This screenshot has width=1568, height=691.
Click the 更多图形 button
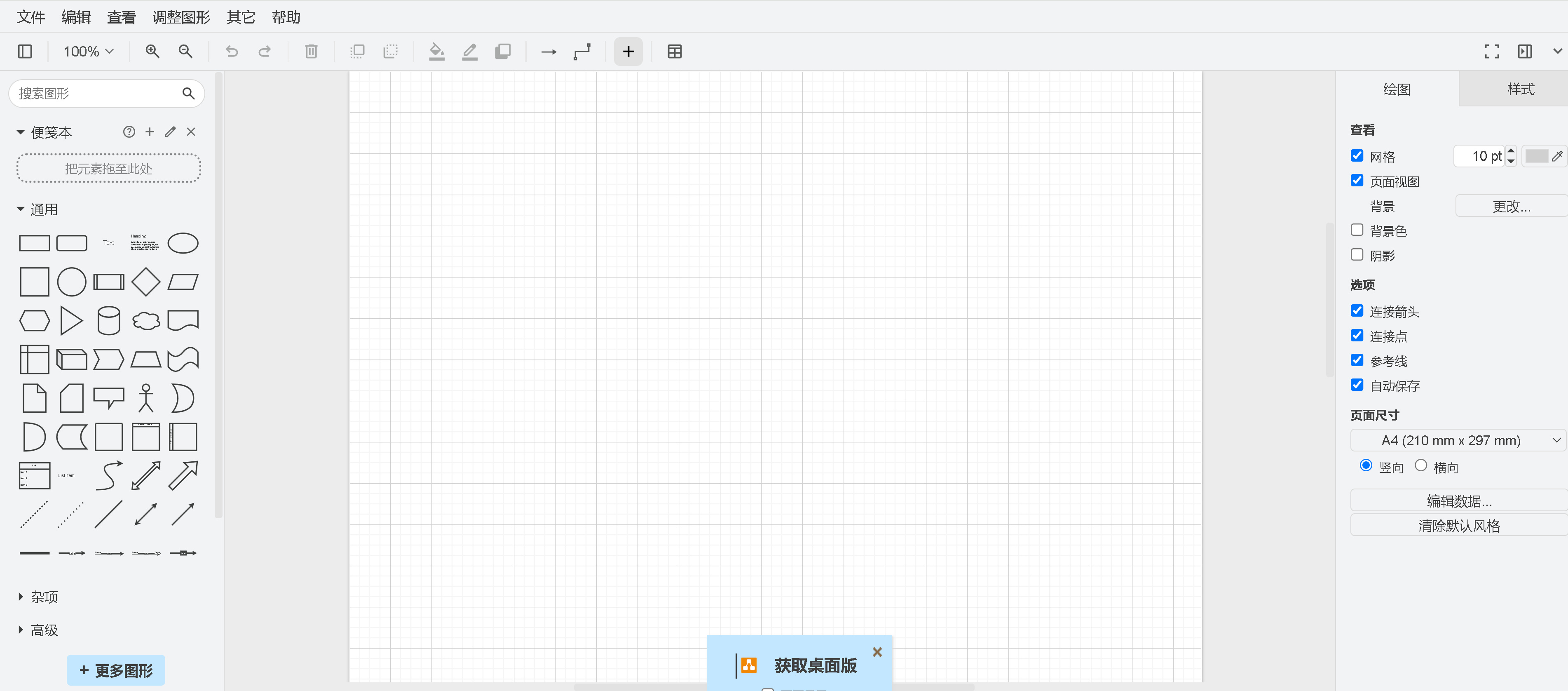click(x=116, y=670)
